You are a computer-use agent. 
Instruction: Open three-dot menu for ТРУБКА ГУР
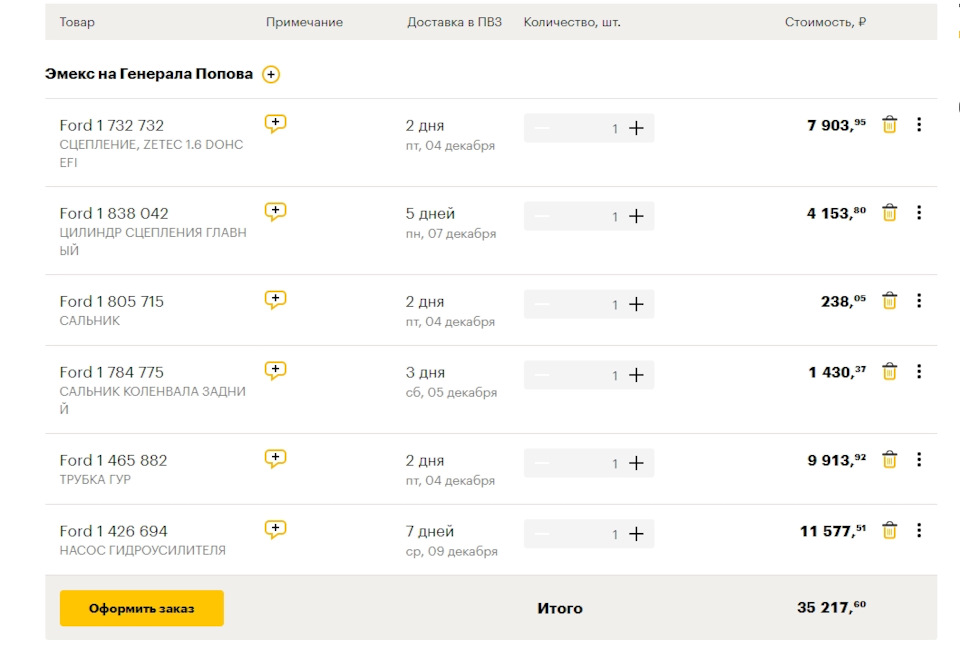[x=919, y=460]
